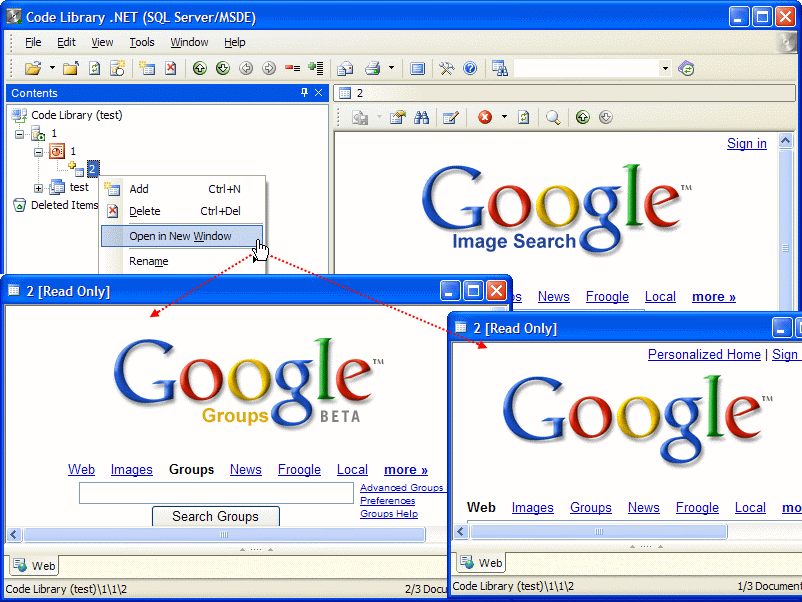The height and width of the screenshot is (602, 802).
Task: Click the new folder icon in main toolbar
Action: coord(71,69)
